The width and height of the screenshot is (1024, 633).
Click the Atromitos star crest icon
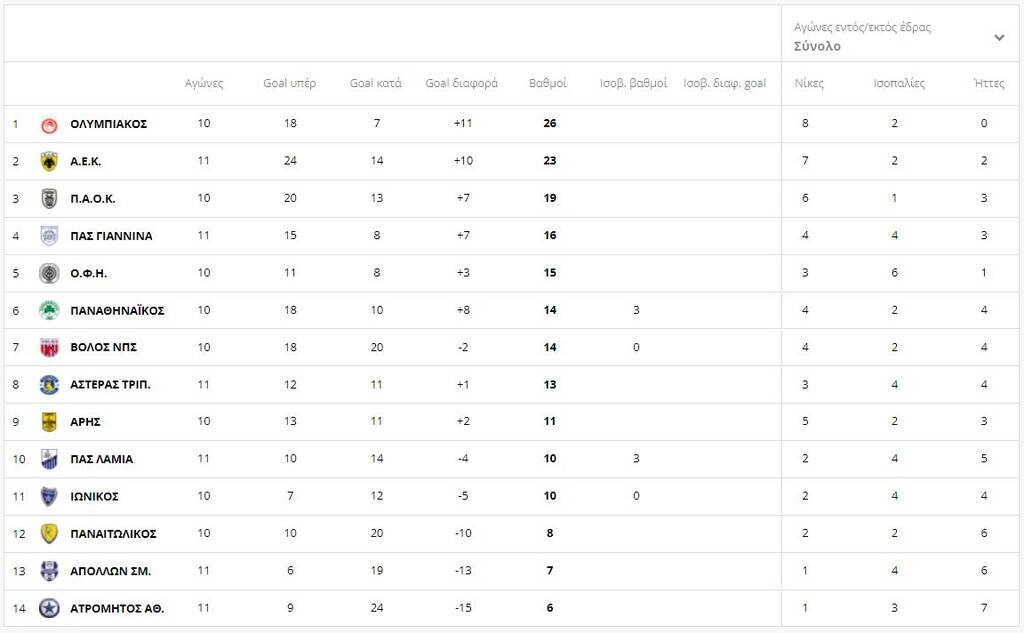(49, 608)
